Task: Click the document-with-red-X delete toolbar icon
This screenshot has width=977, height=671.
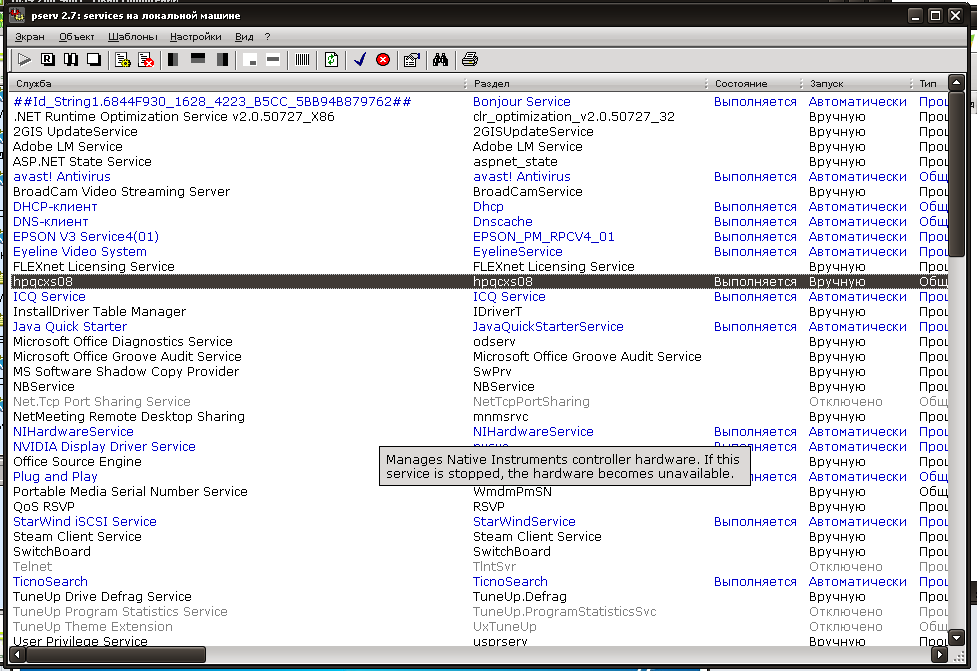Action: point(146,60)
